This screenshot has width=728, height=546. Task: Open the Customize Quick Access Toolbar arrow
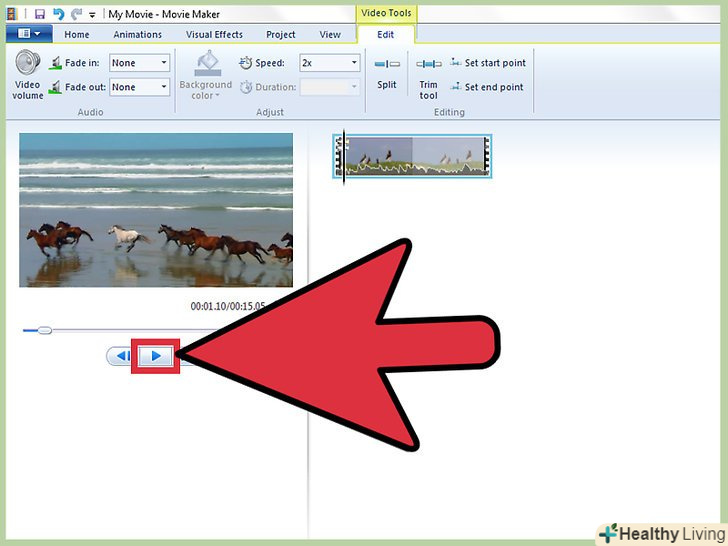pos(92,15)
